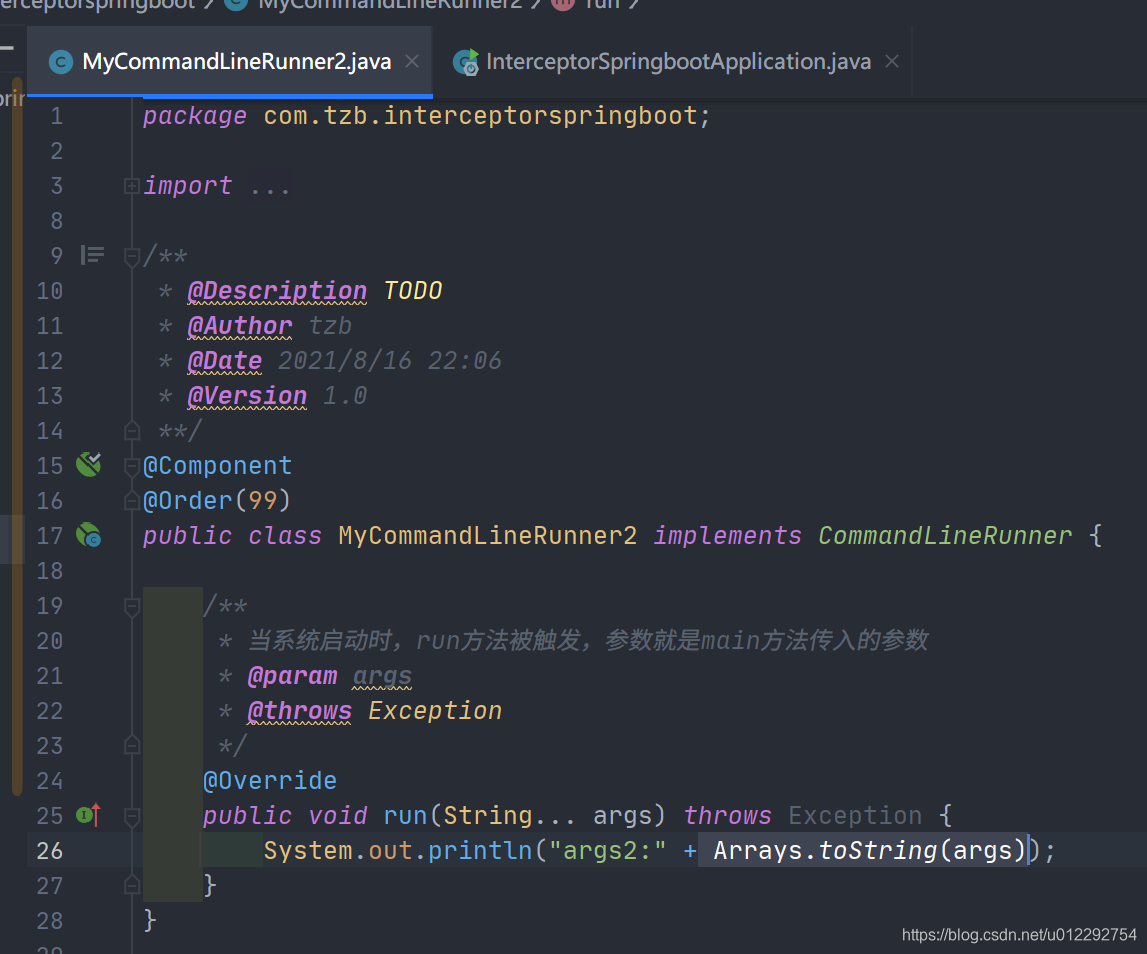Click line number 26 in the gutter

[50, 851]
